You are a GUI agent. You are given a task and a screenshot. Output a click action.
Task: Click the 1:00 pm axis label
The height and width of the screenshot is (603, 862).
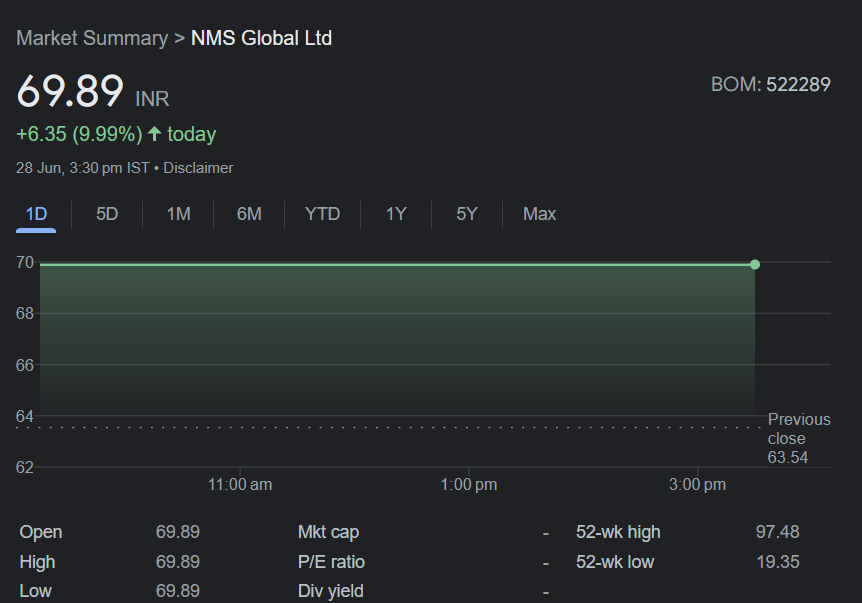[x=469, y=485]
